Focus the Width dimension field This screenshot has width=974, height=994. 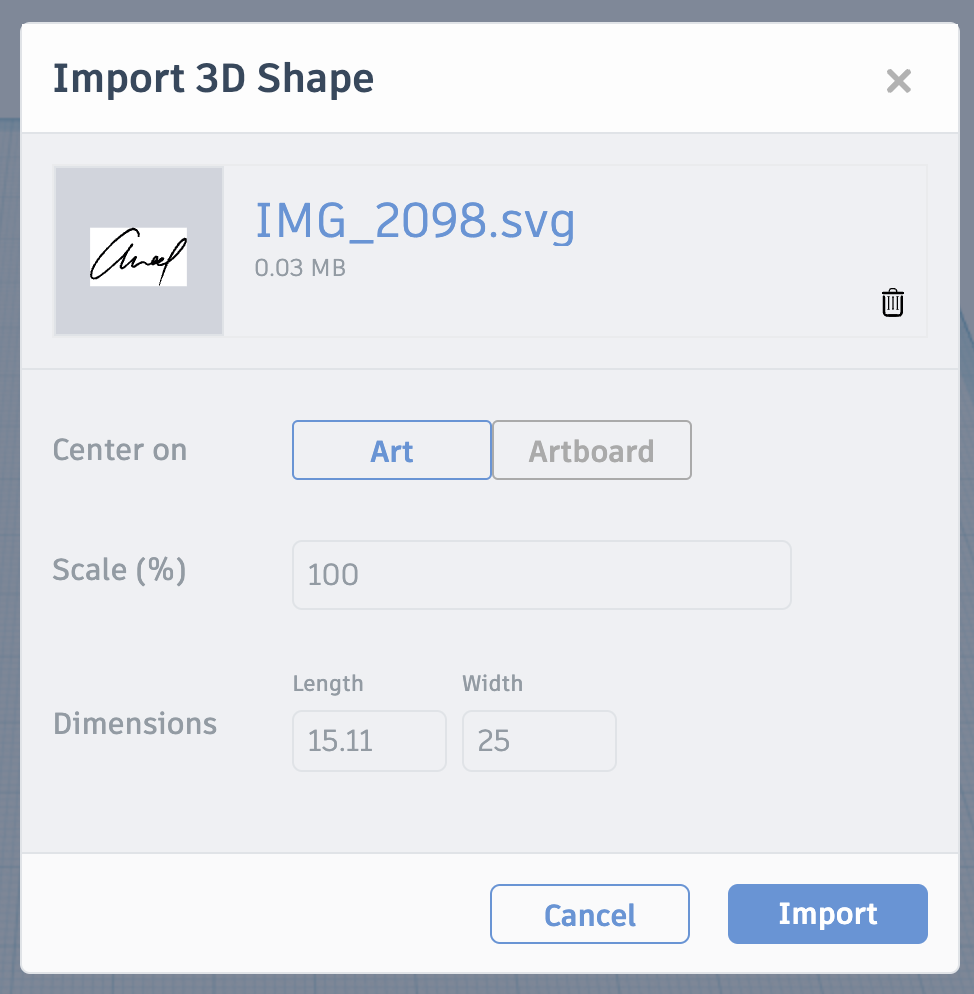click(539, 741)
